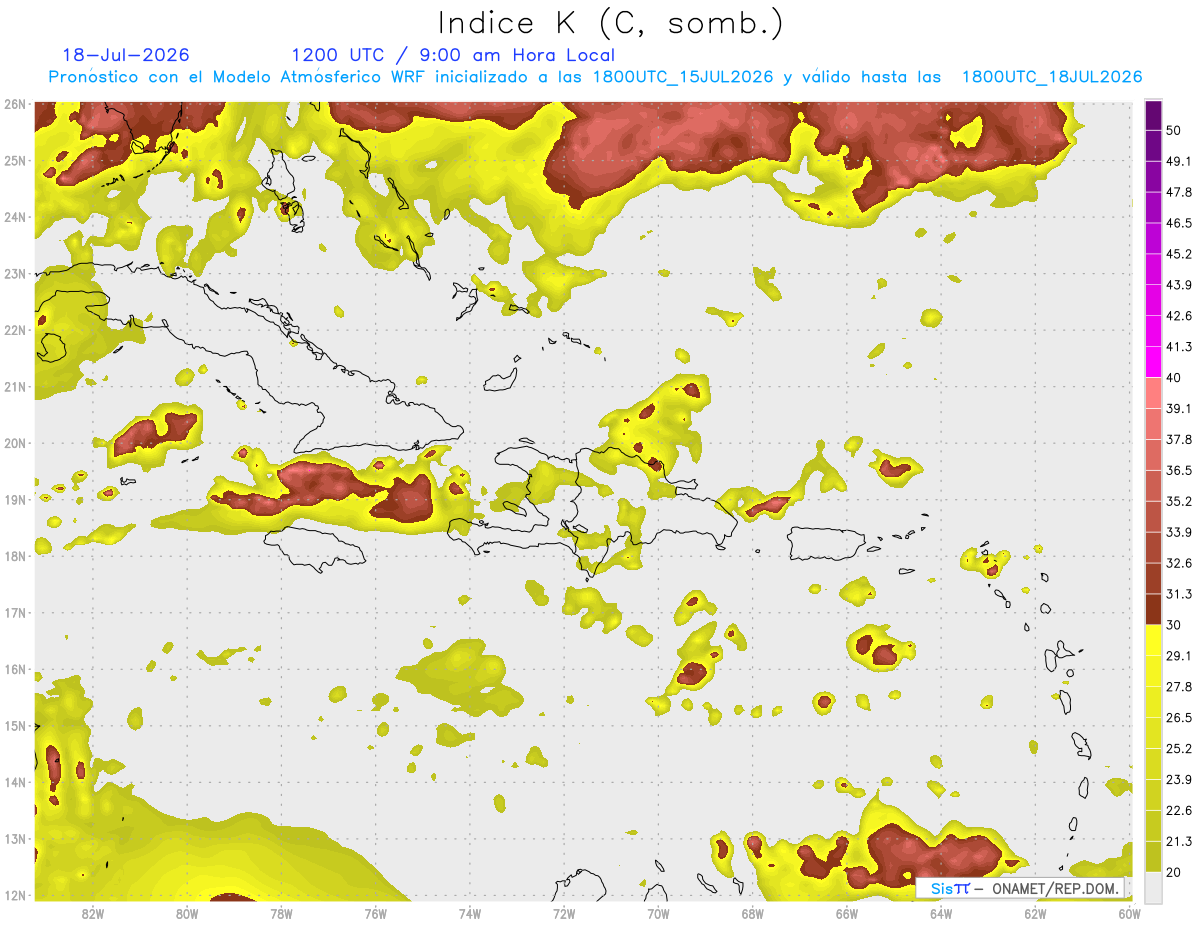Viewport: 1200px width, 927px height.
Task: Click the longitude label '66W'
Action: 847,913
